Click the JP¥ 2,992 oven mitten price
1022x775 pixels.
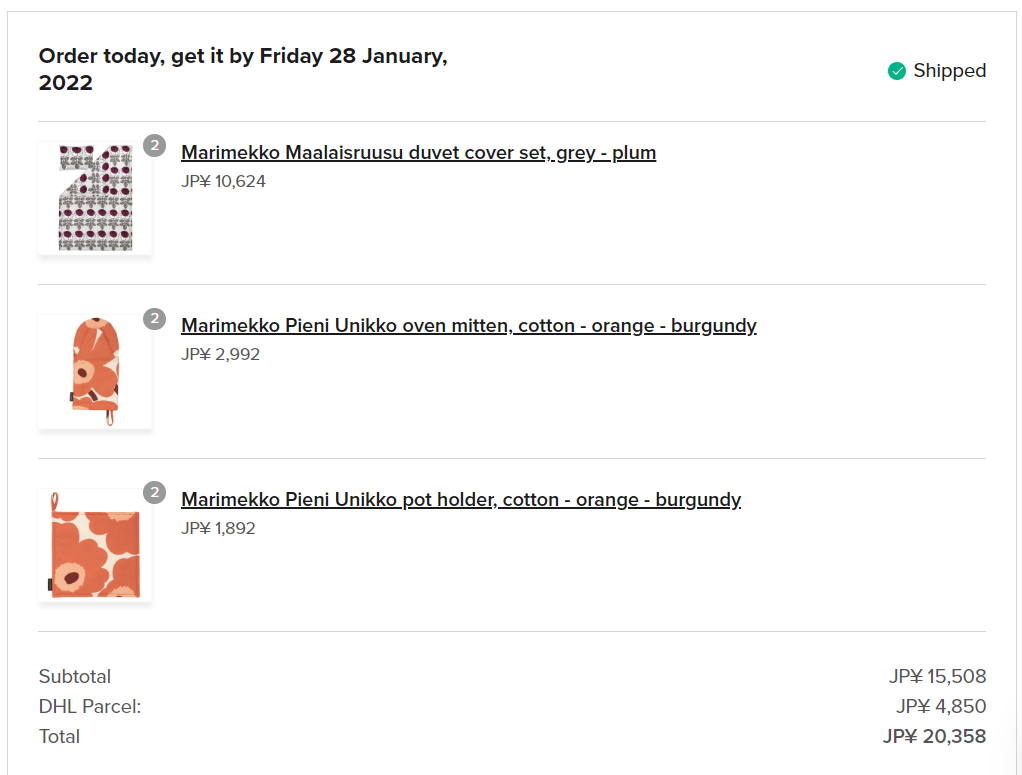tap(220, 354)
